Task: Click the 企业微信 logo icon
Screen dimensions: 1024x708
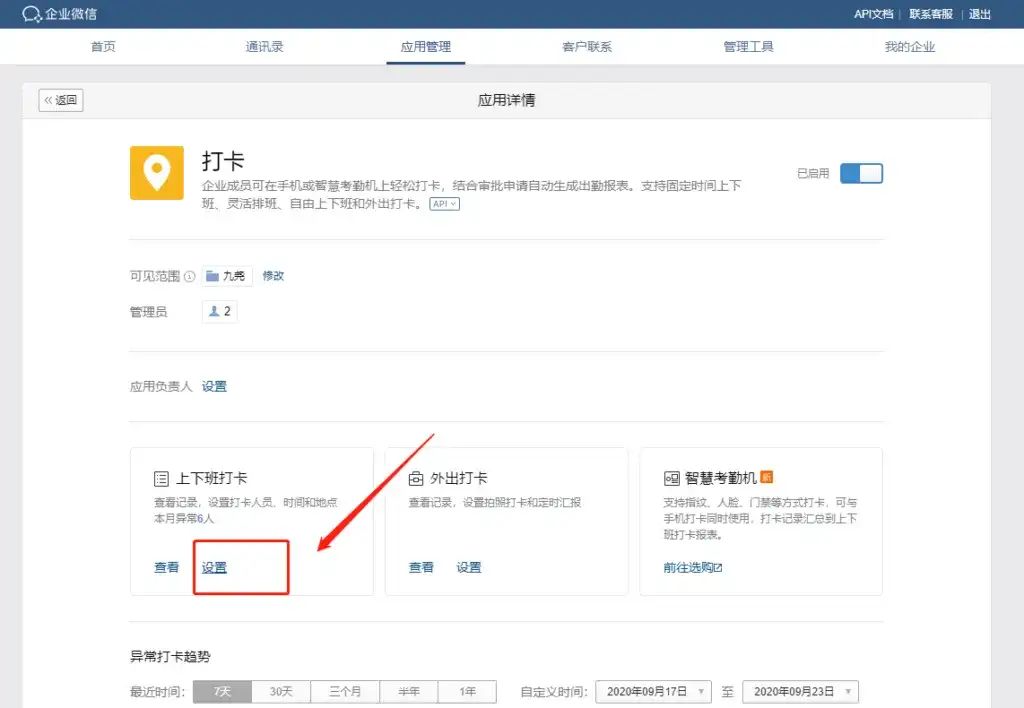Action: click(x=32, y=14)
